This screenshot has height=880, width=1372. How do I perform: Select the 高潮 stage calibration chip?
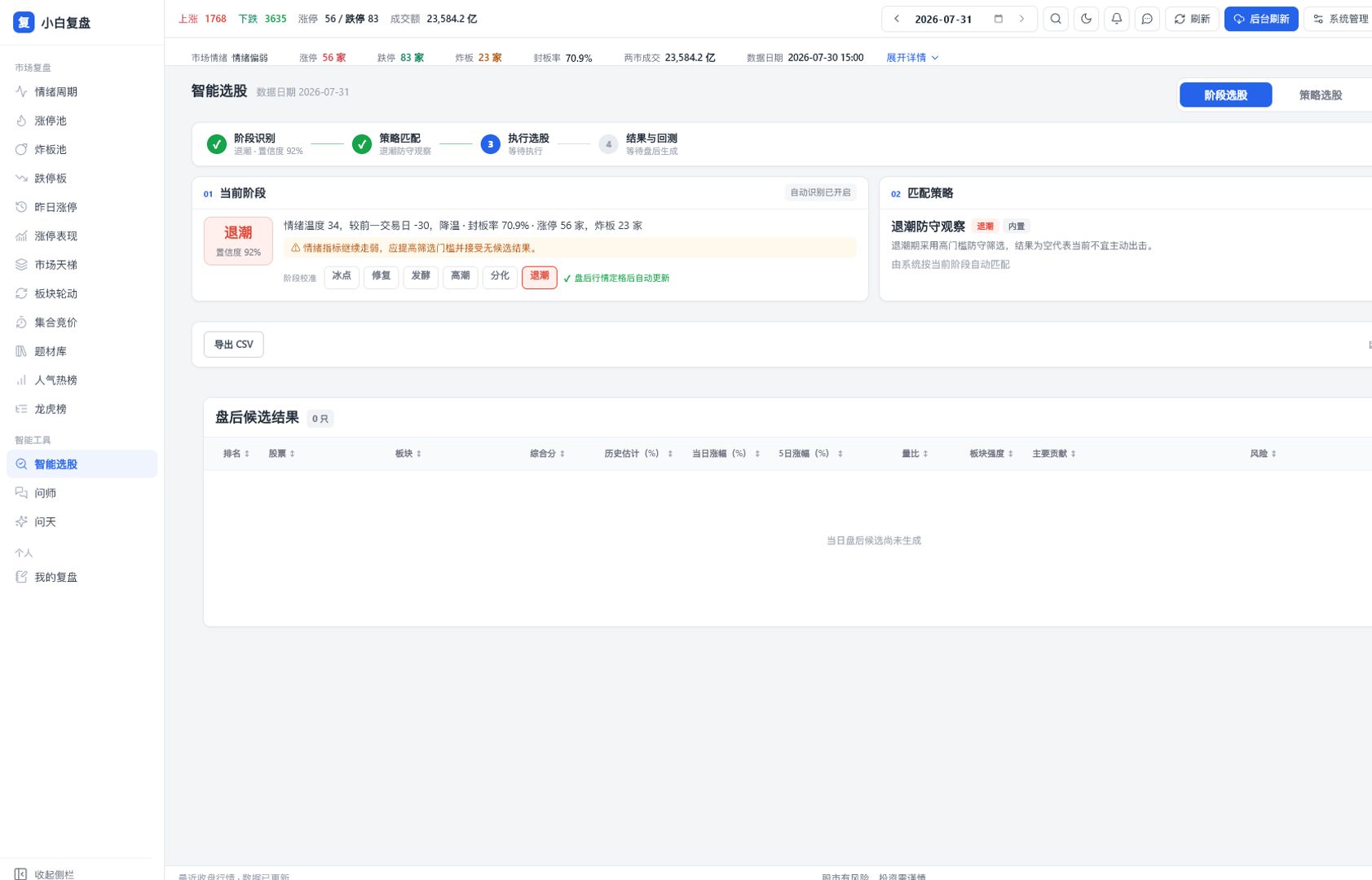(x=461, y=277)
